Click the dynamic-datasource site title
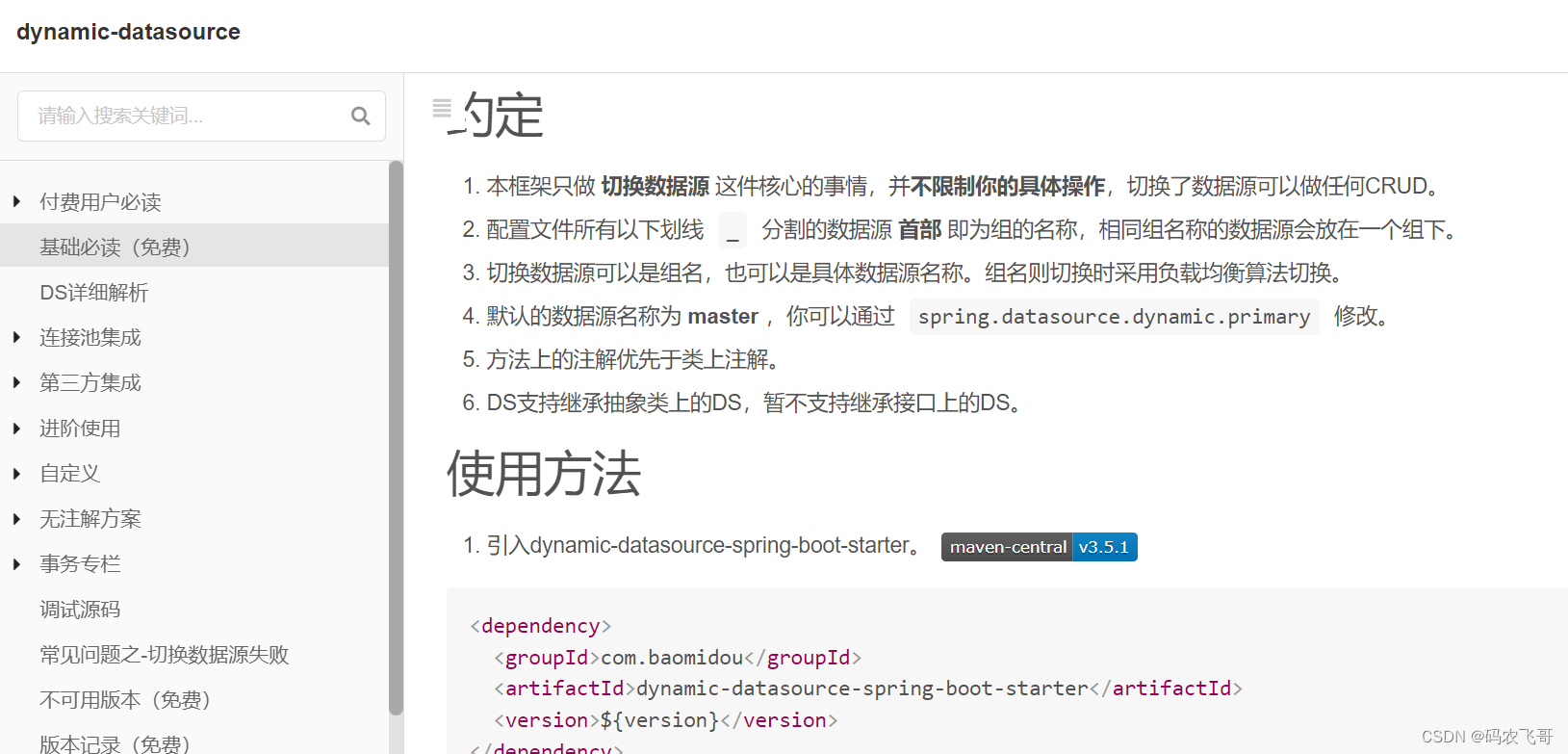The height and width of the screenshot is (754, 1568). pos(128,32)
